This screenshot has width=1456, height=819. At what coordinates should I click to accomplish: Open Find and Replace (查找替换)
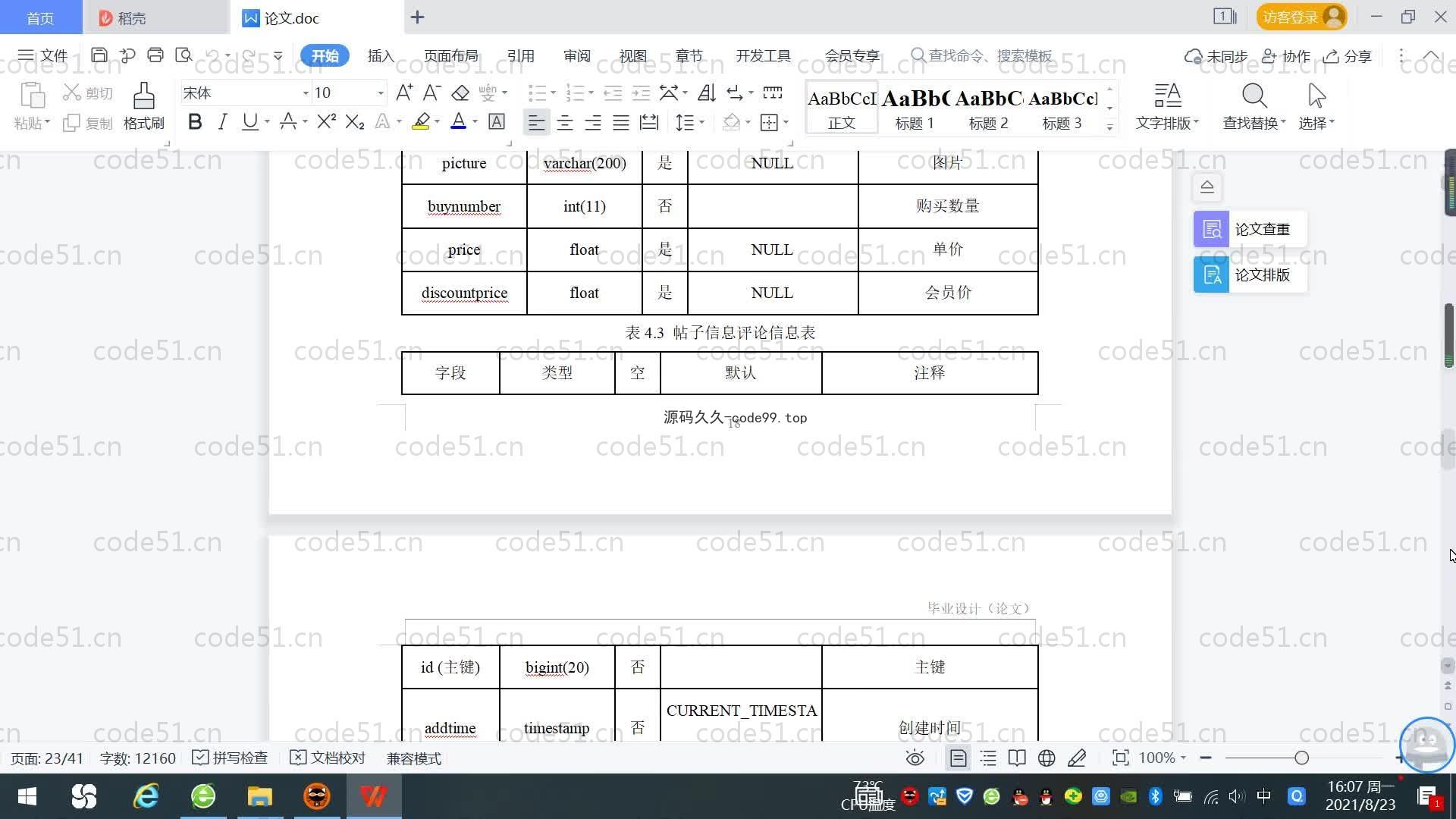pos(1254,107)
